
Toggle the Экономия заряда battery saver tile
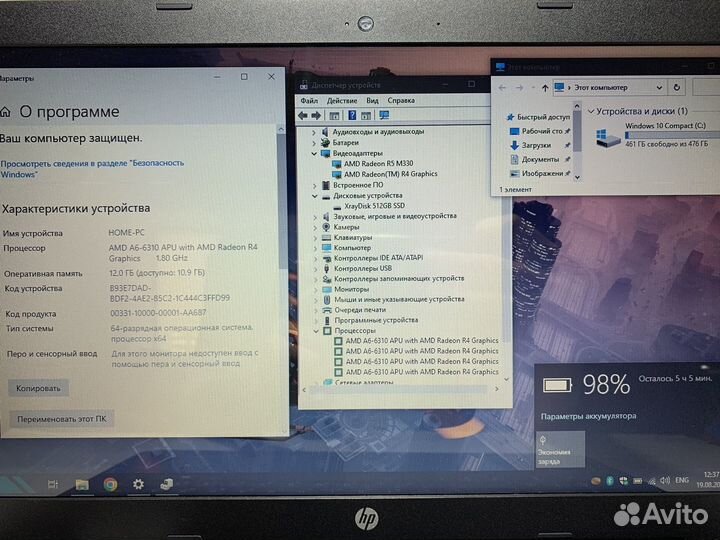click(x=560, y=449)
